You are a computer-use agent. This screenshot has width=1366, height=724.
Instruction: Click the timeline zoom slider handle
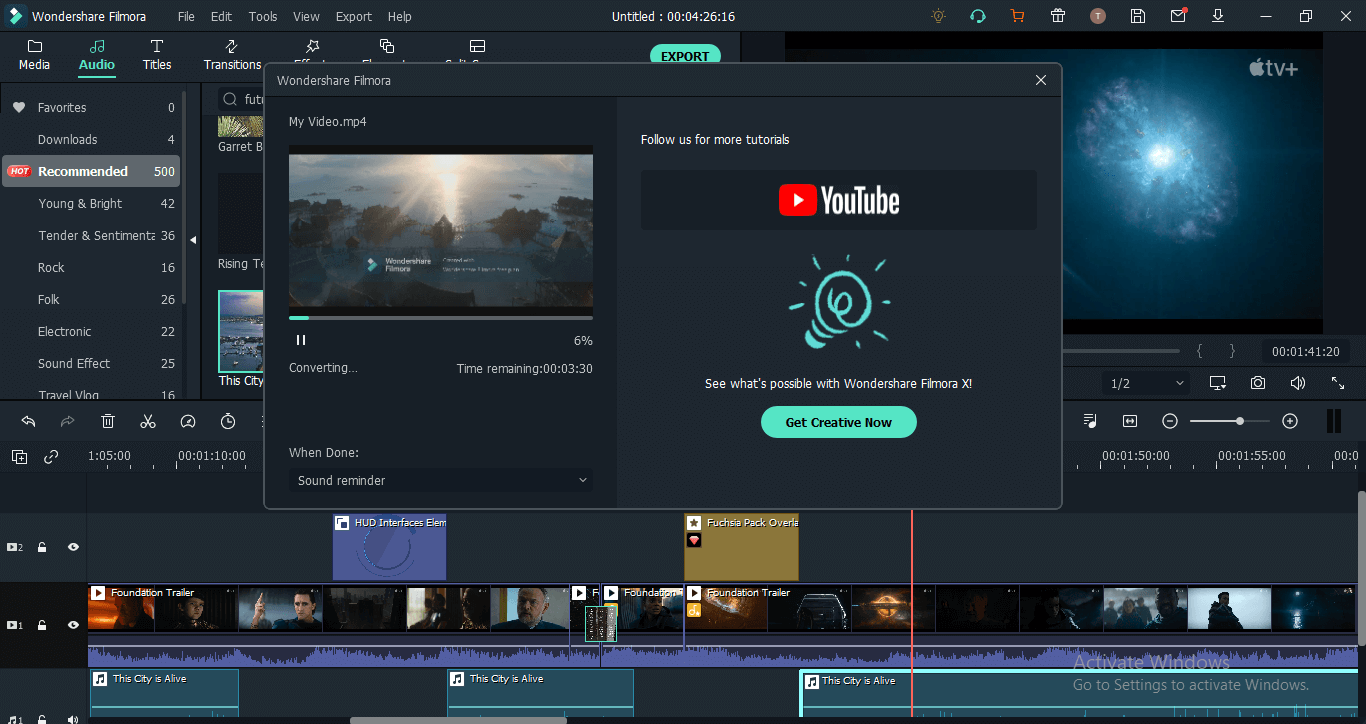click(x=1240, y=421)
